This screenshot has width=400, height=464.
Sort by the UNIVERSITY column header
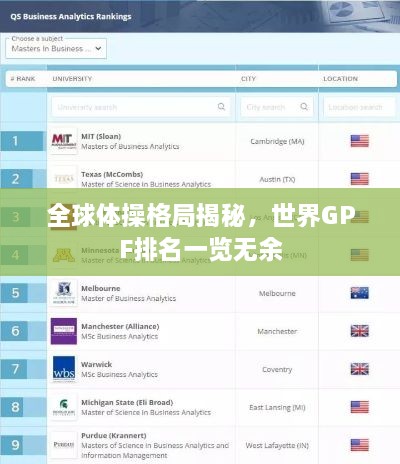(72, 79)
